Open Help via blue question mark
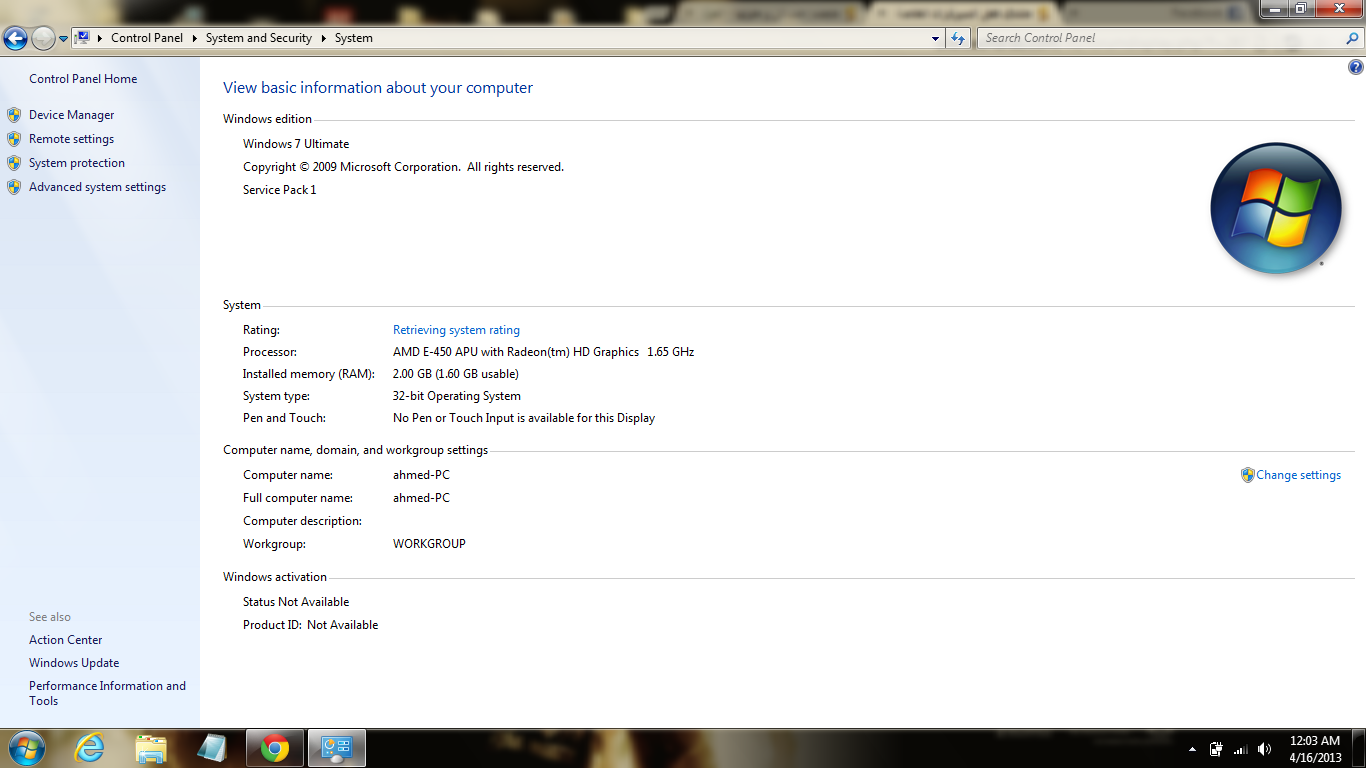 click(x=1355, y=68)
